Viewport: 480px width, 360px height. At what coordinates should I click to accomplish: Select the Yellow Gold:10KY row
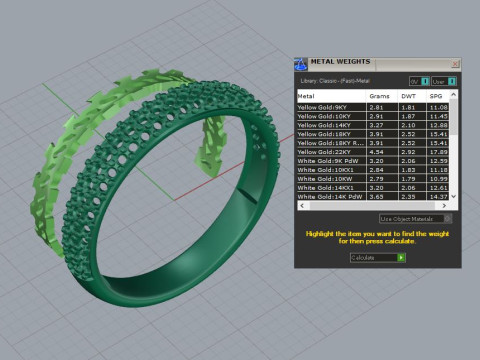point(373,116)
